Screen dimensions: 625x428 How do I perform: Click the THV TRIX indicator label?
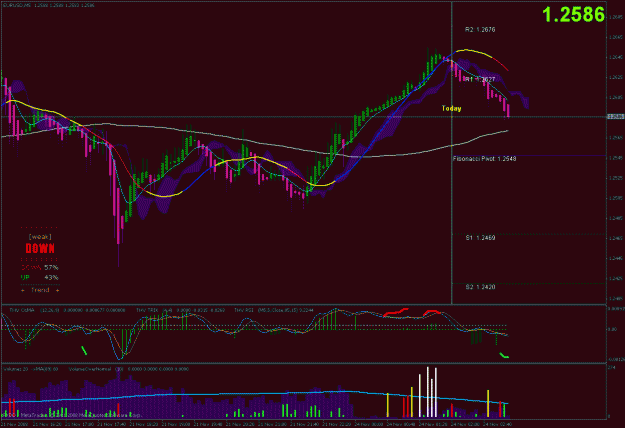point(147,310)
